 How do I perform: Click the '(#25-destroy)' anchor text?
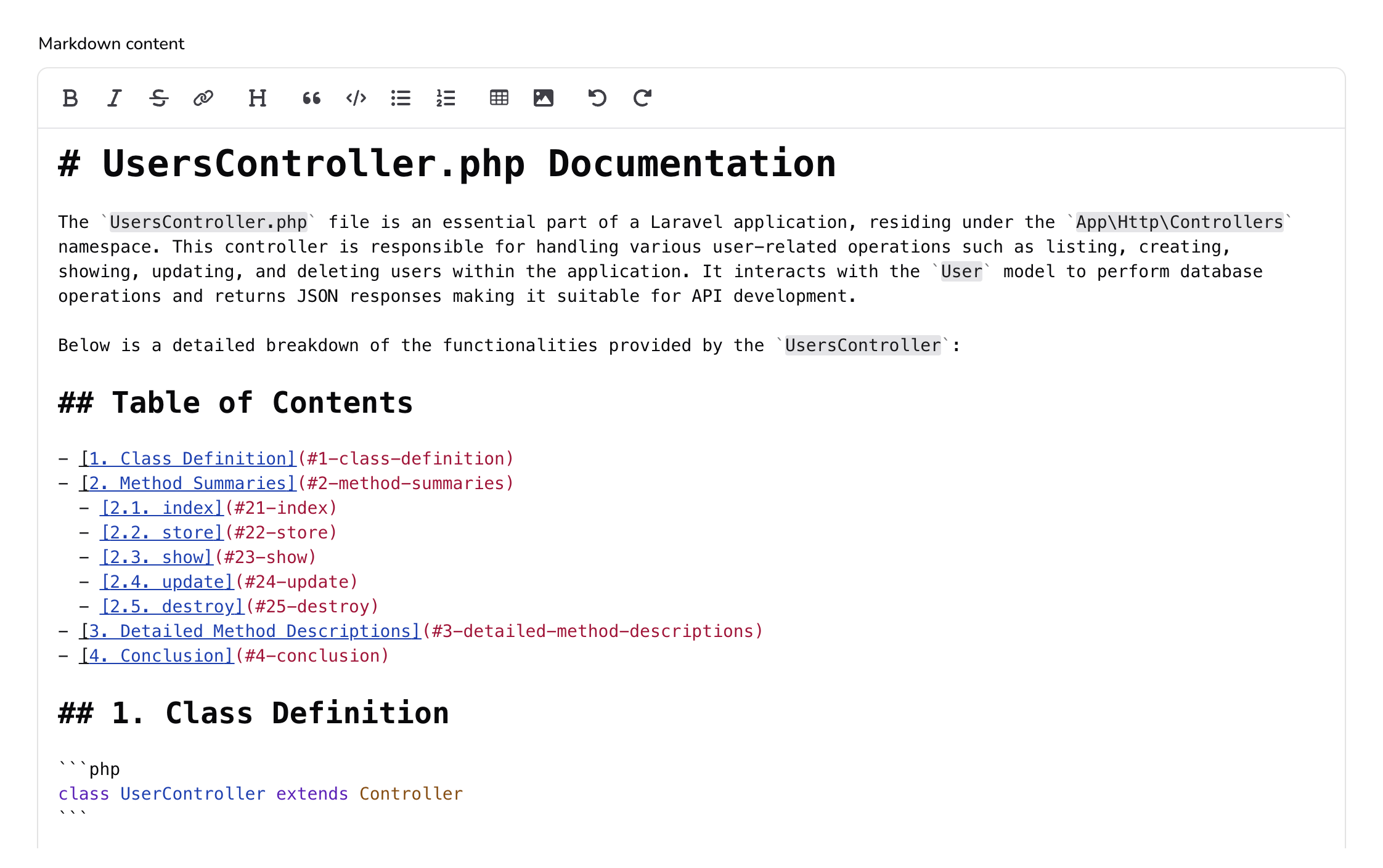312,607
